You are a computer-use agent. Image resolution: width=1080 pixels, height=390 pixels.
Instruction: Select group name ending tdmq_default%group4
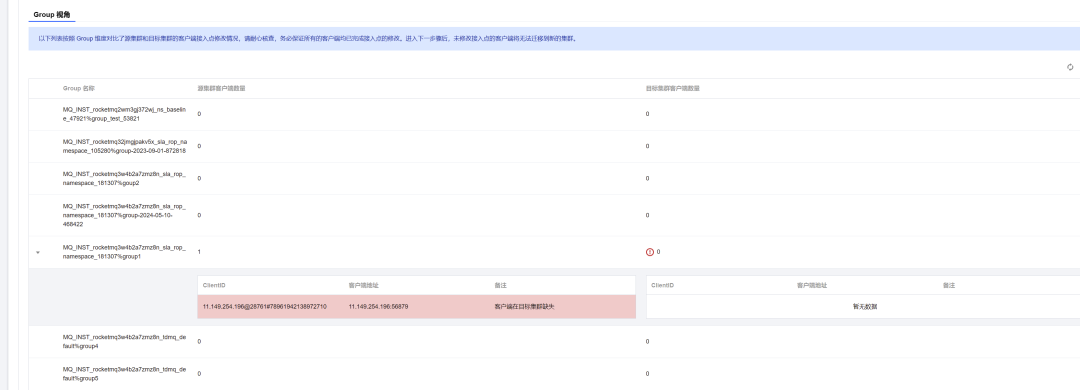point(124,342)
